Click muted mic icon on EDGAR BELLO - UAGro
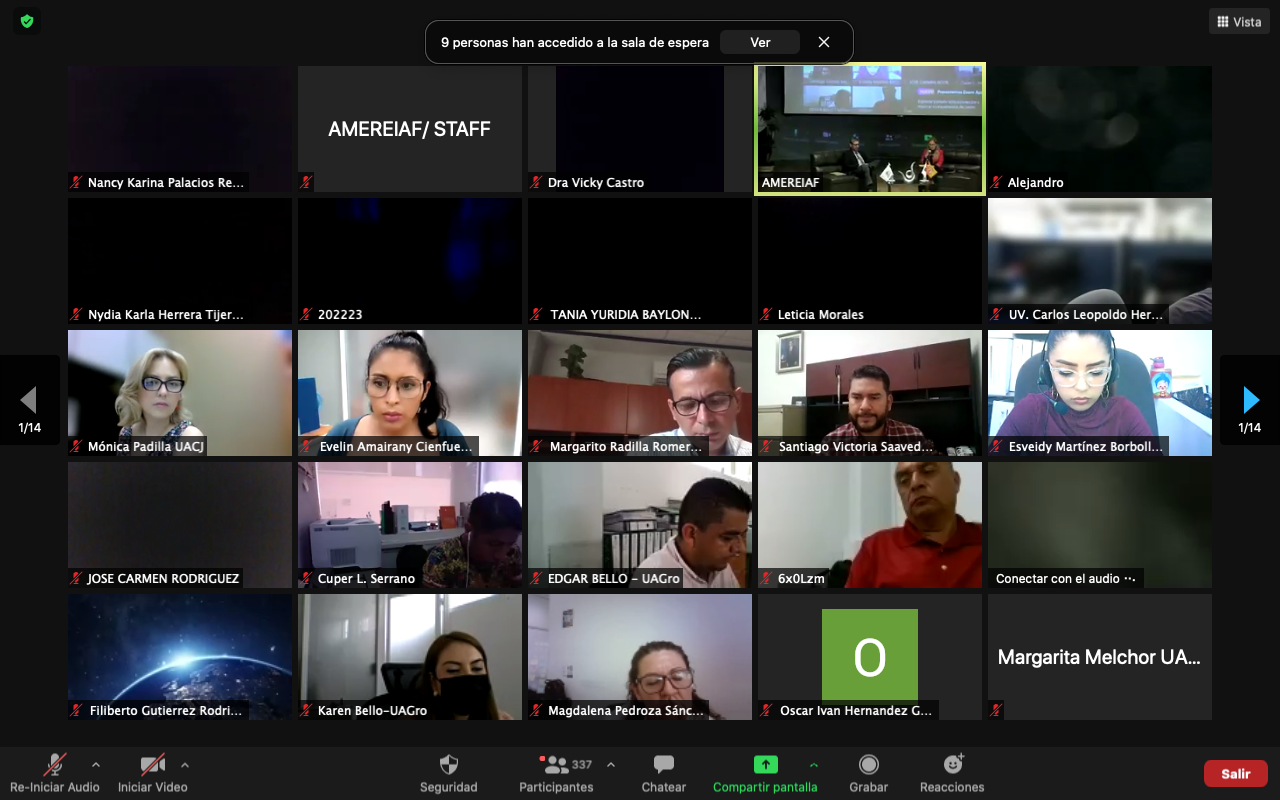Screen dimensions: 1280x800 (x=536, y=579)
